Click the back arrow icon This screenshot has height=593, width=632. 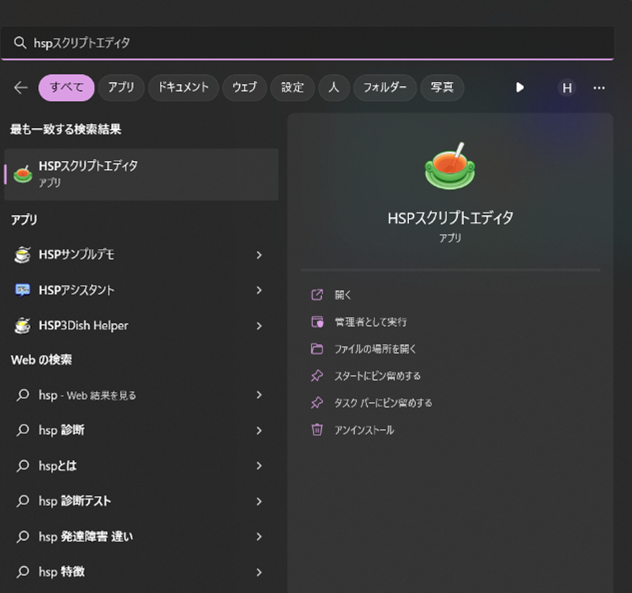pos(21,88)
